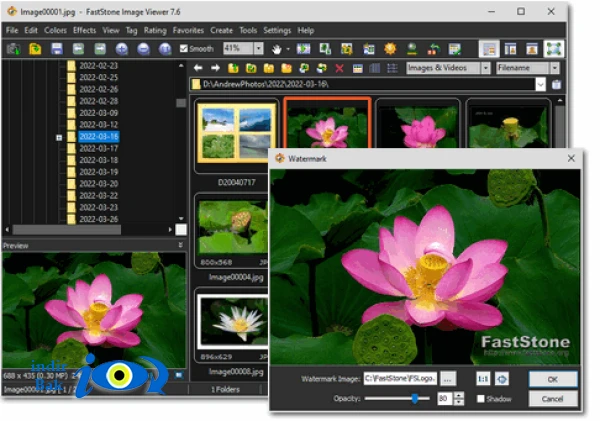
Task: Close the Watermark dialog
Action: 571,158
